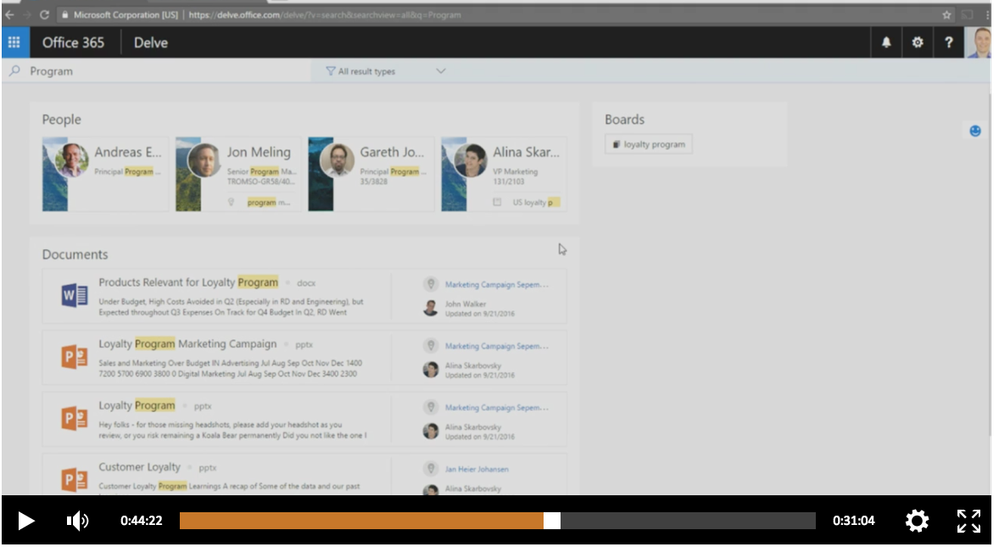Click the feedback smiley icon
Screen dimensions: 999x547
coord(975,131)
